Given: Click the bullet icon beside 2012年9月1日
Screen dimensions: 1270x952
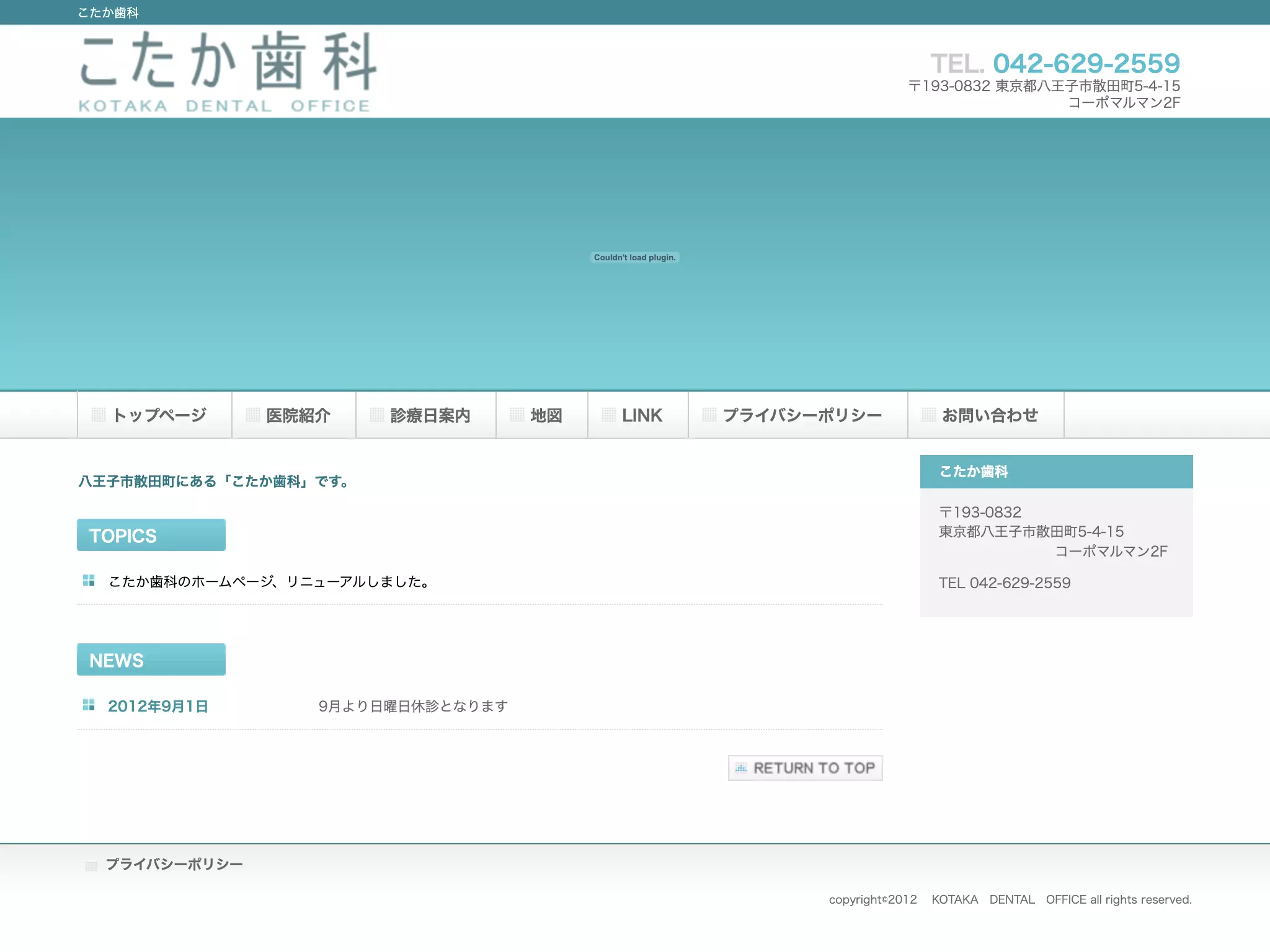Looking at the screenshot, I should point(89,705).
